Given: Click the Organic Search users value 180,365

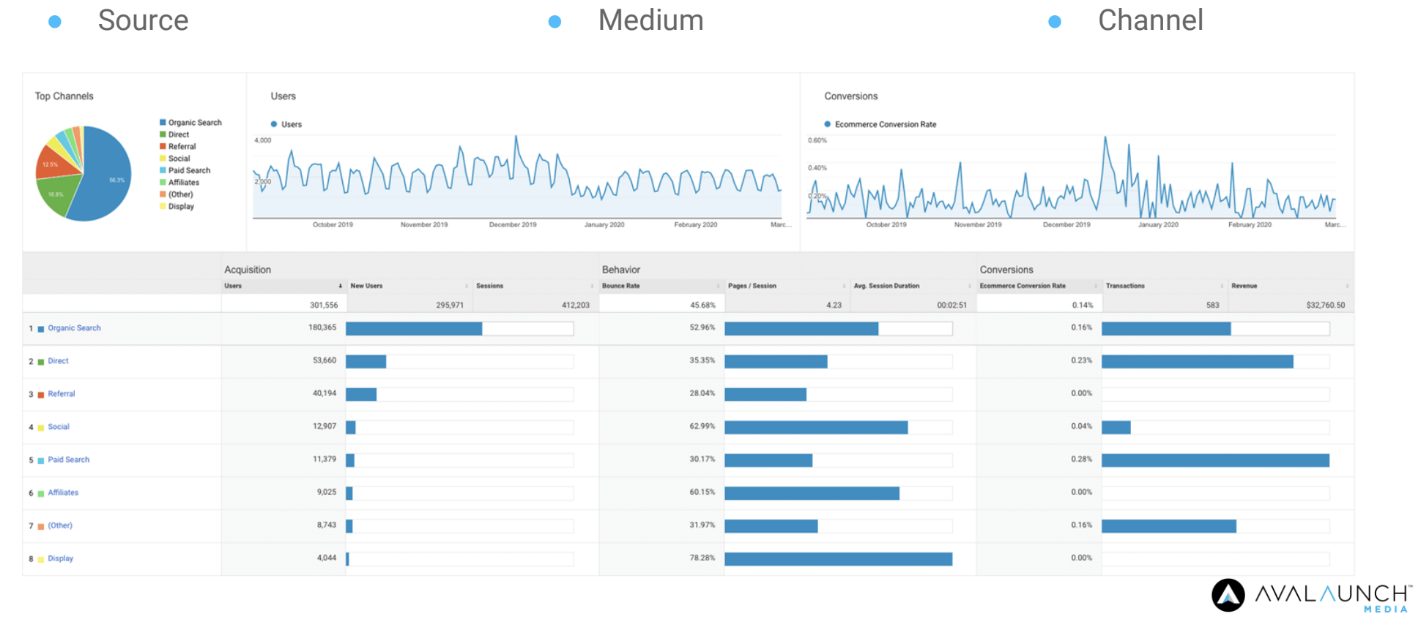Looking at the screenshot, I should [x=324, y=328].
